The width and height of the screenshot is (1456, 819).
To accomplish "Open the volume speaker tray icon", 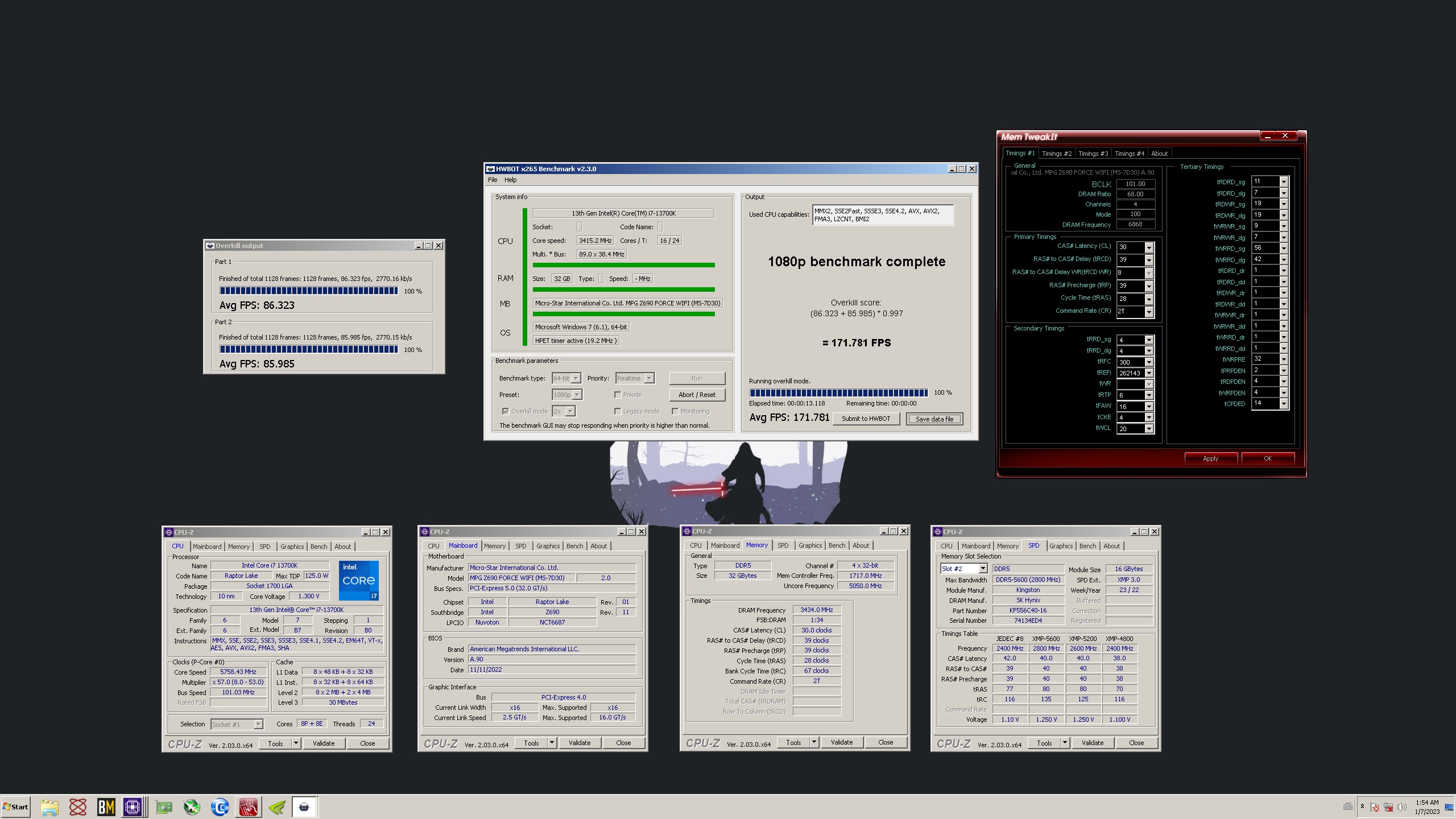I will point(1402,807).
